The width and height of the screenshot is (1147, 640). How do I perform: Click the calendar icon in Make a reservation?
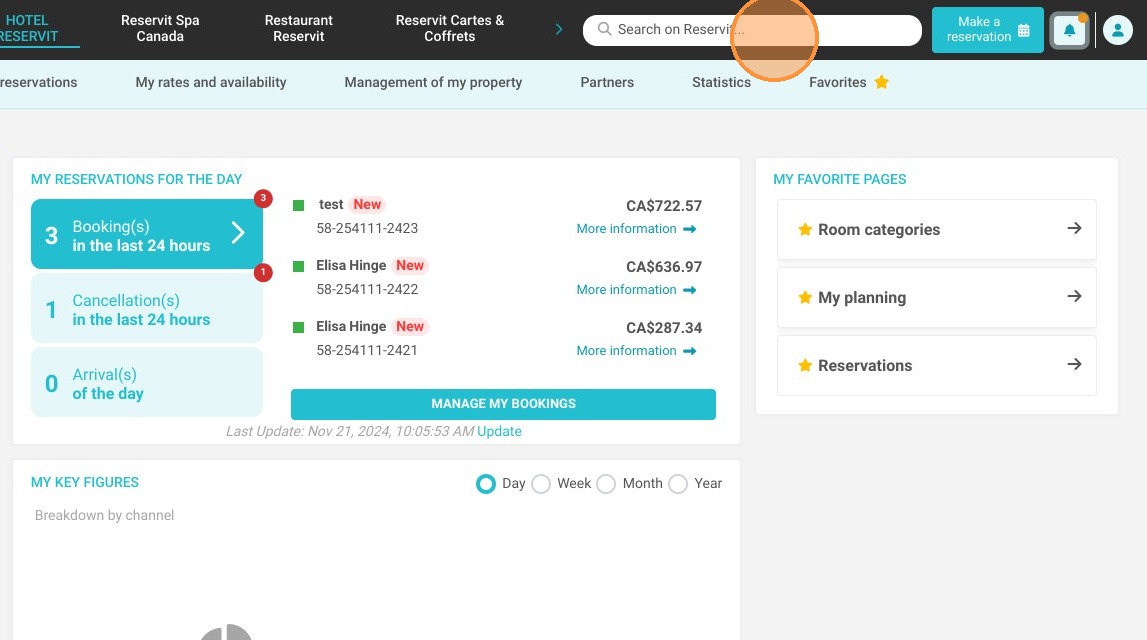[x=1023, y=30]
